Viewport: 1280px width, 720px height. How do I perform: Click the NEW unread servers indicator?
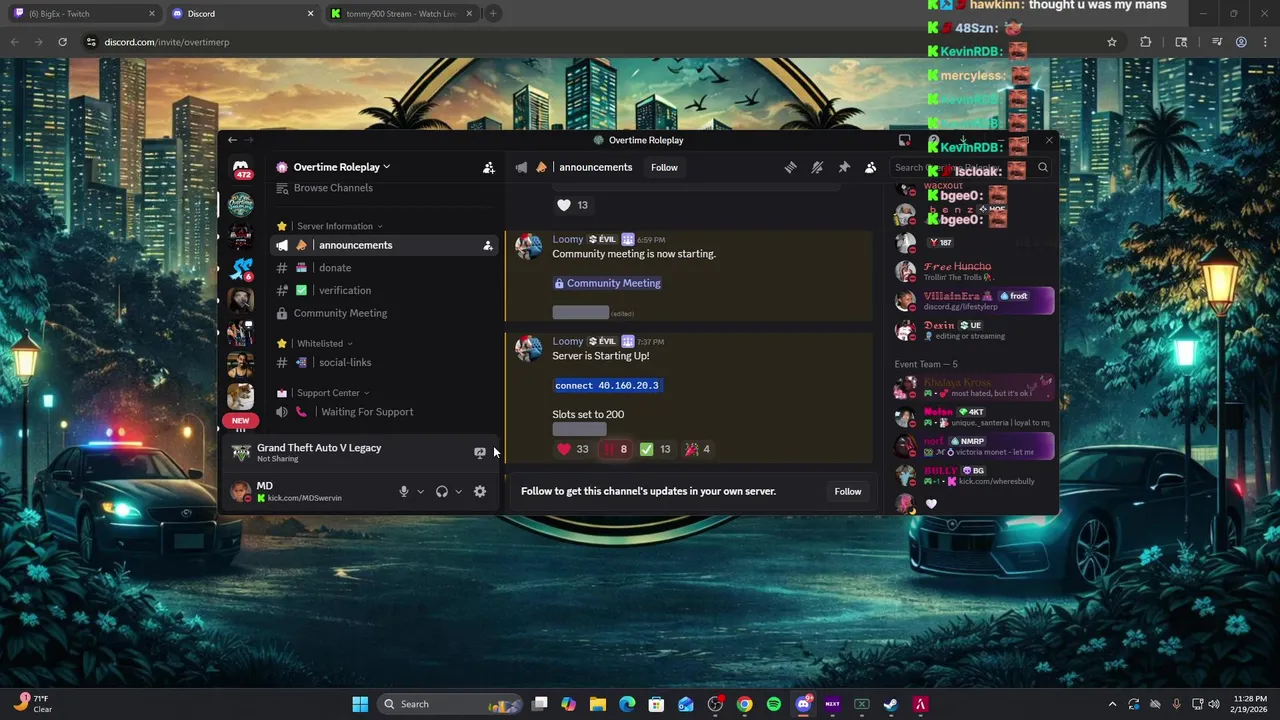pos(240,421)
